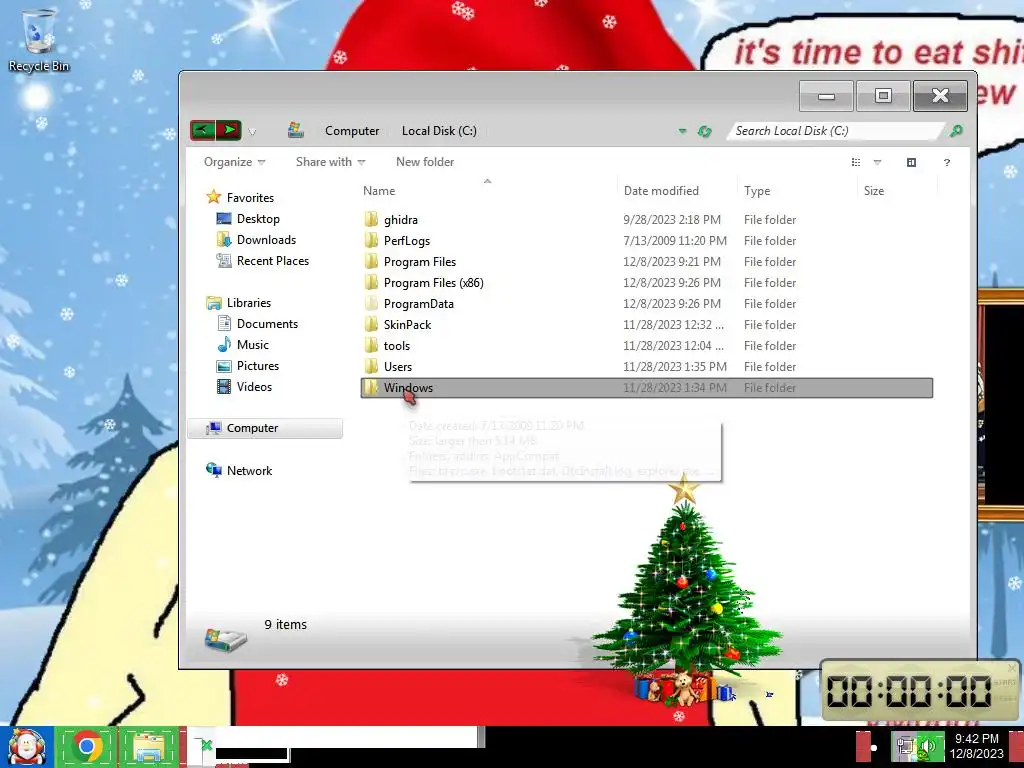Create a New folder
1024x768 pixels.
tap(424, 162)
